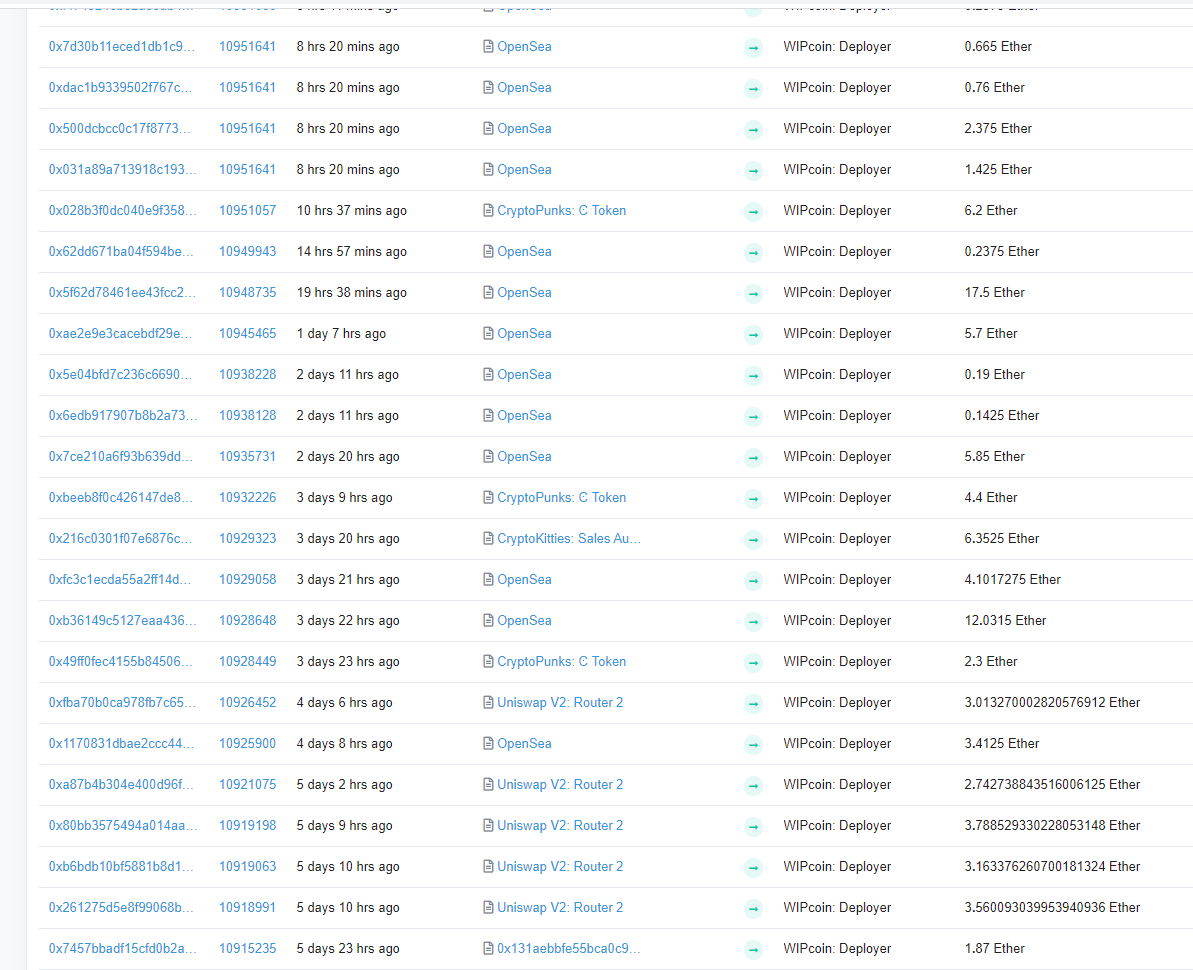Open CryptoKitties: Sales Au... address link

(569, 539)
